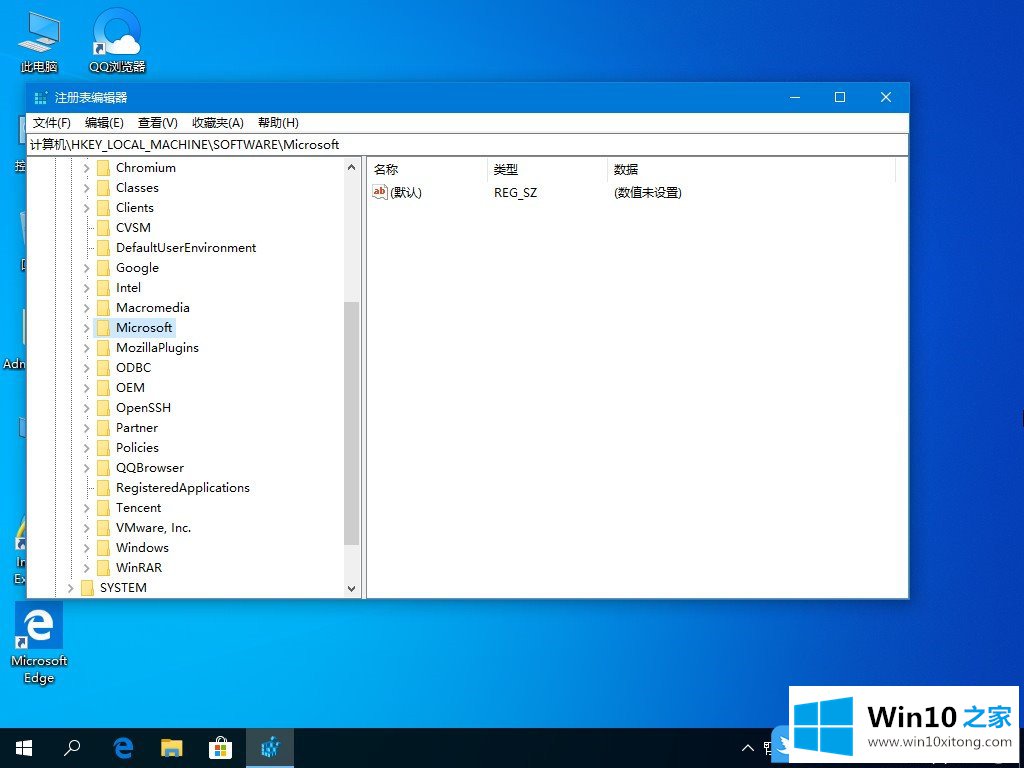Expand the Clients key

click(x=86, y=208)
